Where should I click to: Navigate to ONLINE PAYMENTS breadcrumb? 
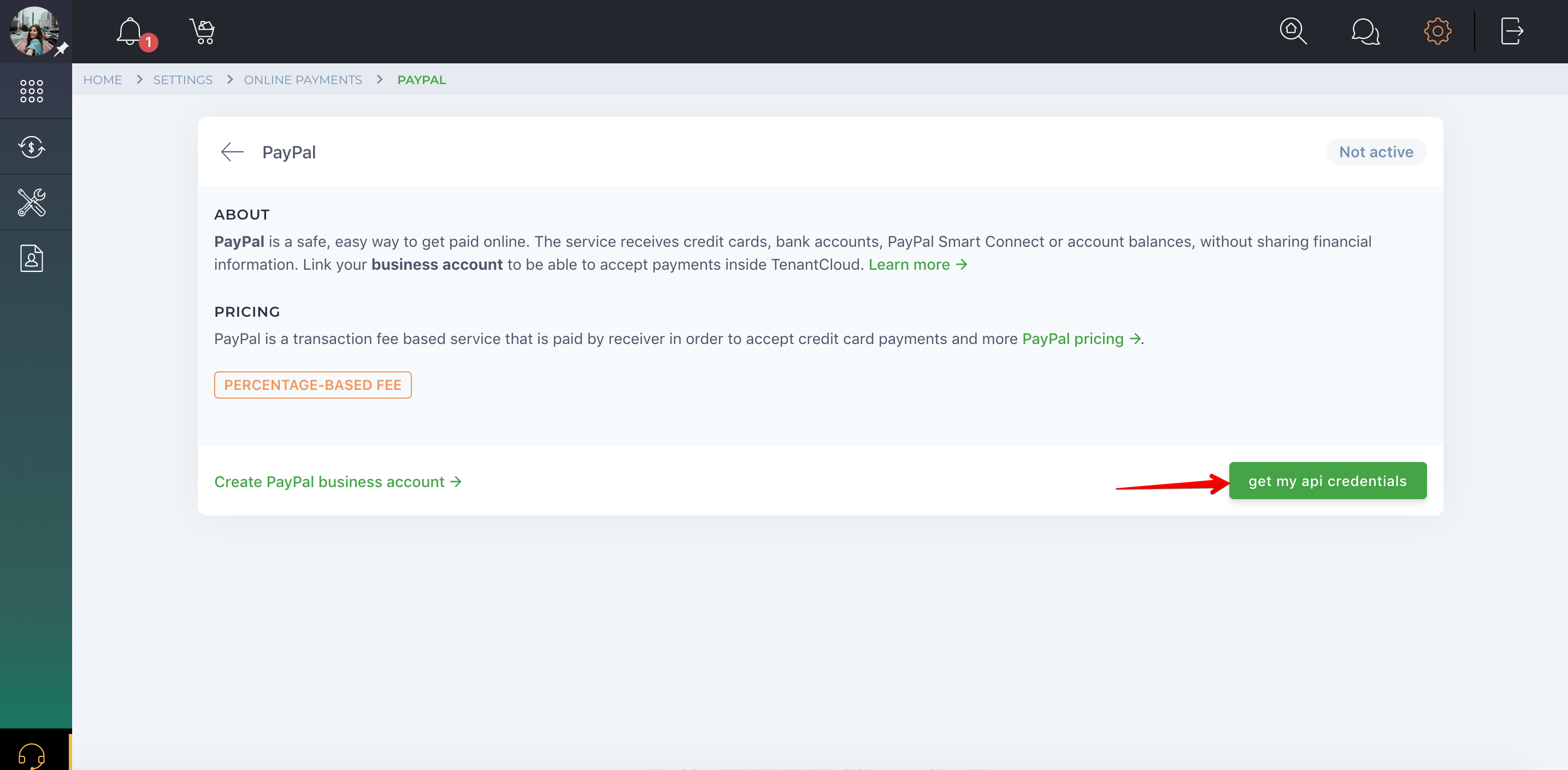pos(303,80)
